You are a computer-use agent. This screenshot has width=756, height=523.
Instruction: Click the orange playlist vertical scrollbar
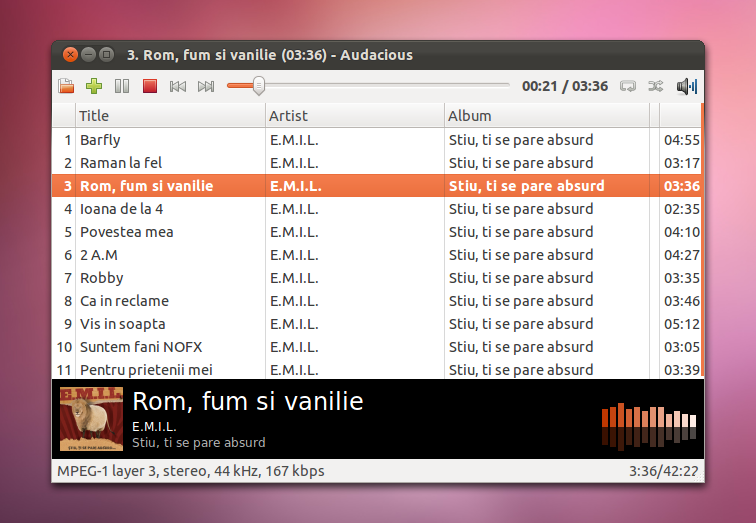pyautogui.click(x=702, y=241)
